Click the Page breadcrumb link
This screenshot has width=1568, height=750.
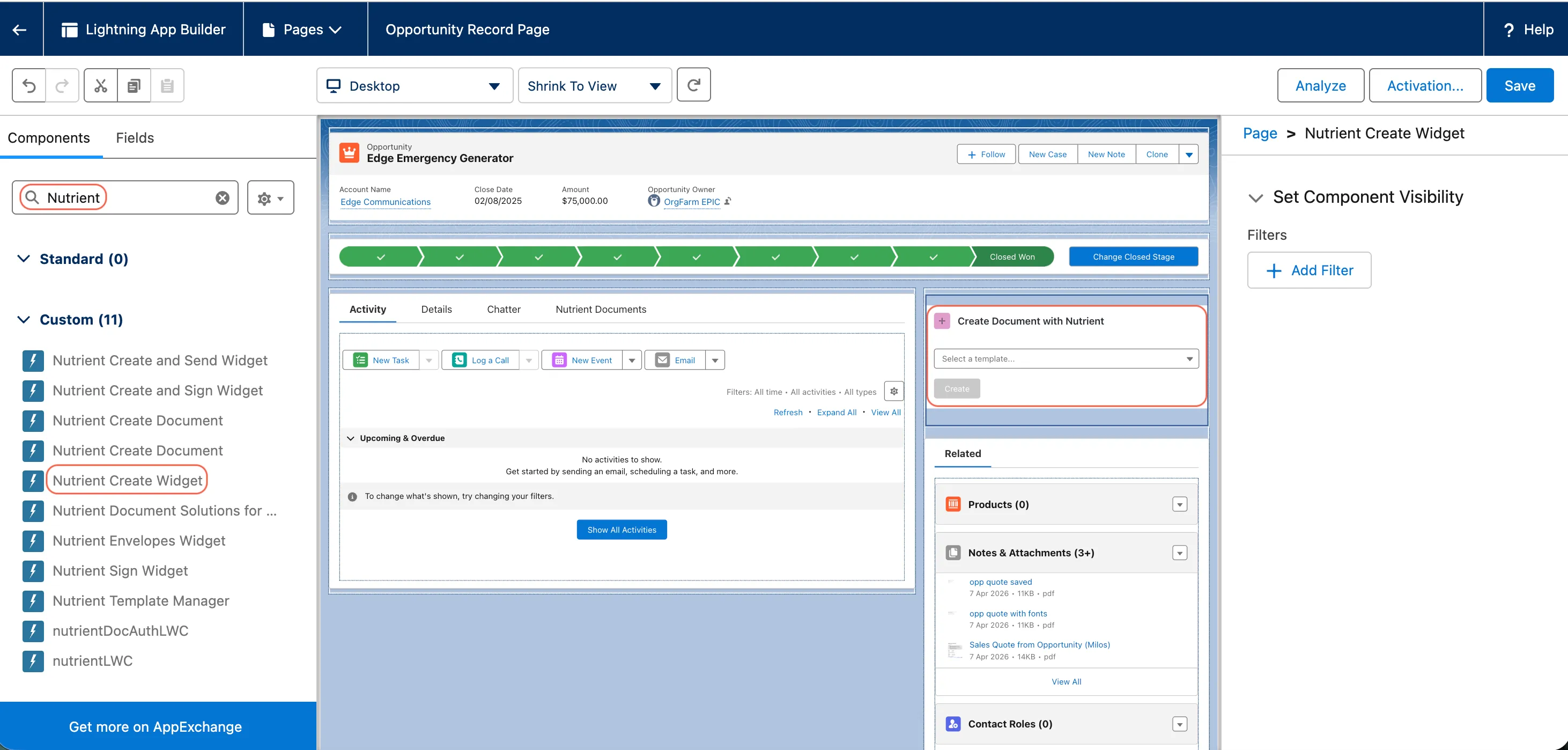(1260, 134)
